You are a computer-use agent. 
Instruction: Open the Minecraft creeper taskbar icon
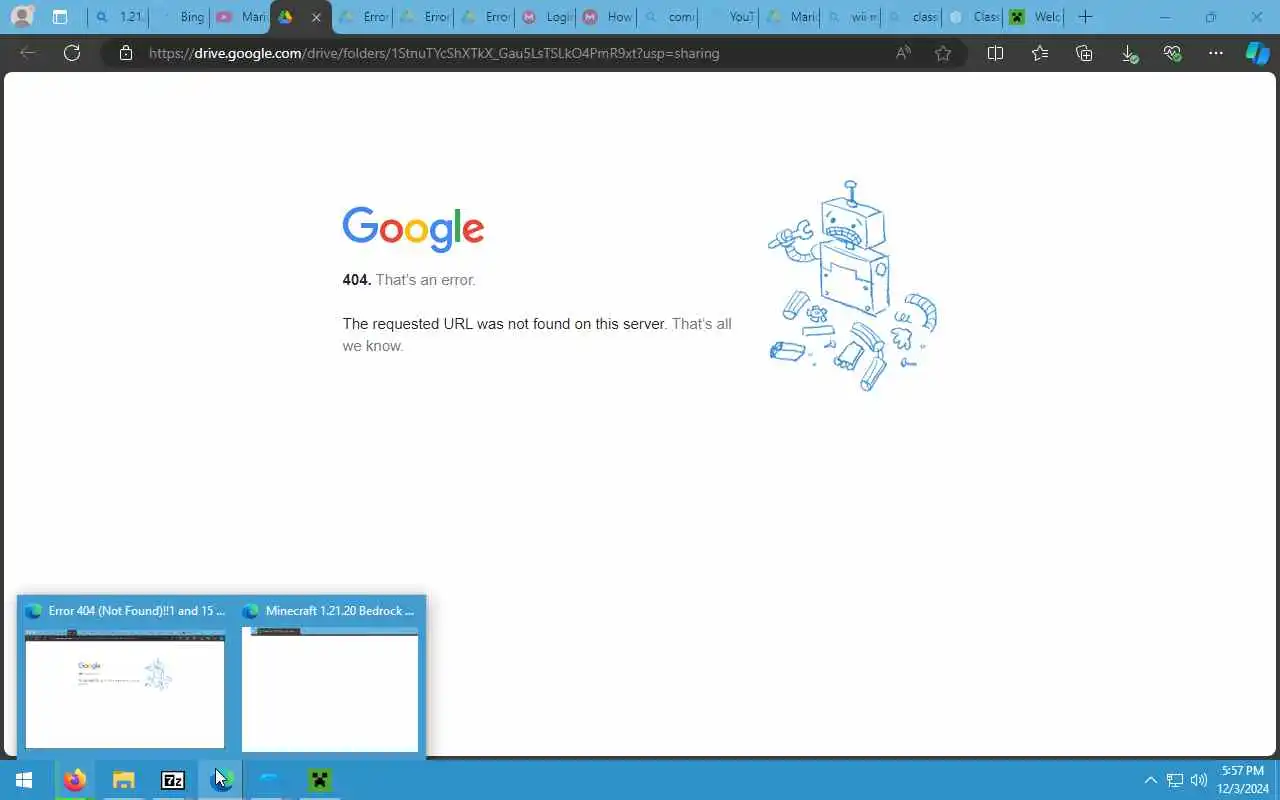click(x=320, y=780)
